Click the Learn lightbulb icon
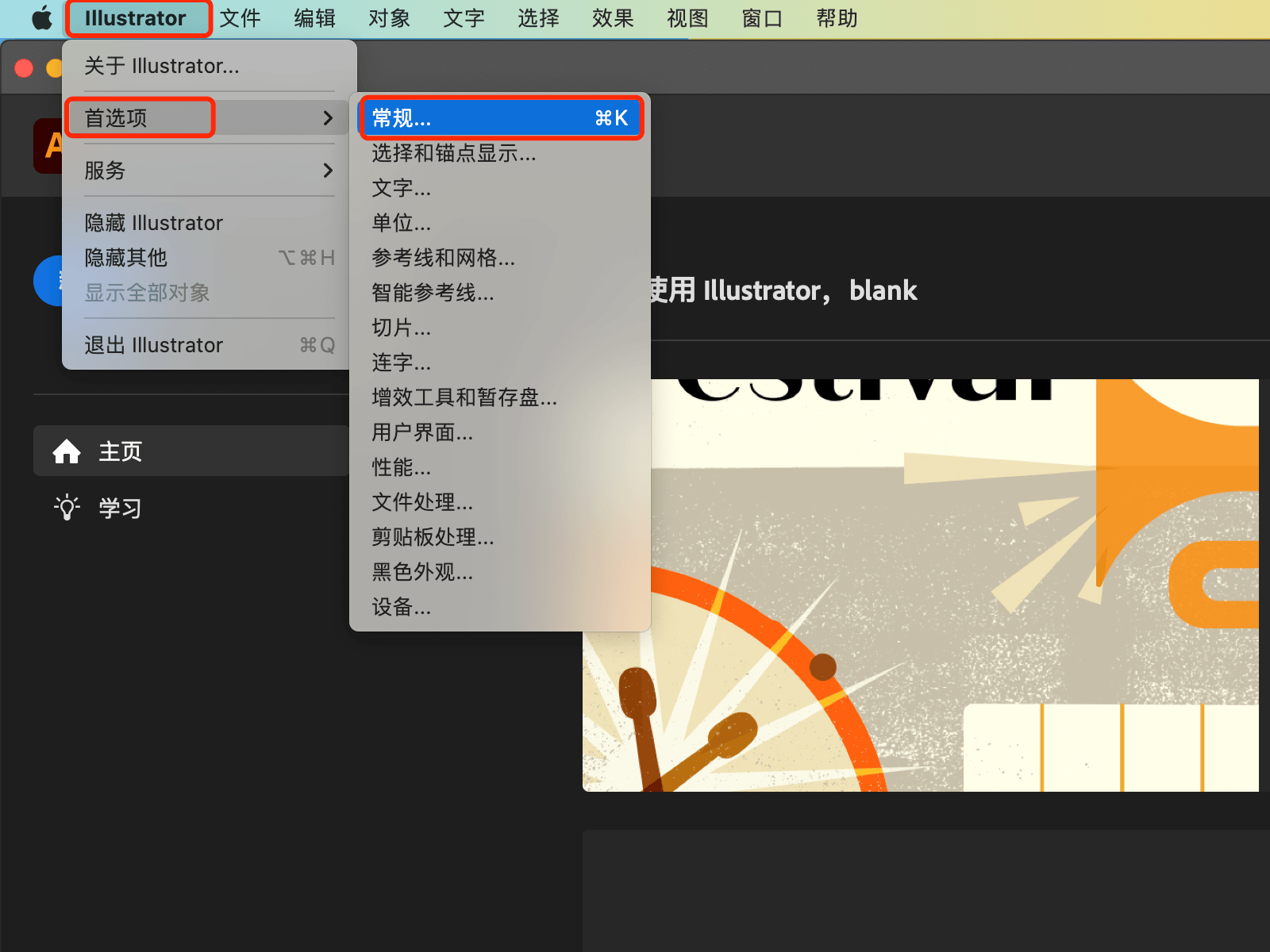The image size is (1270, 952). pyautogui.click(x=67, y=508)
